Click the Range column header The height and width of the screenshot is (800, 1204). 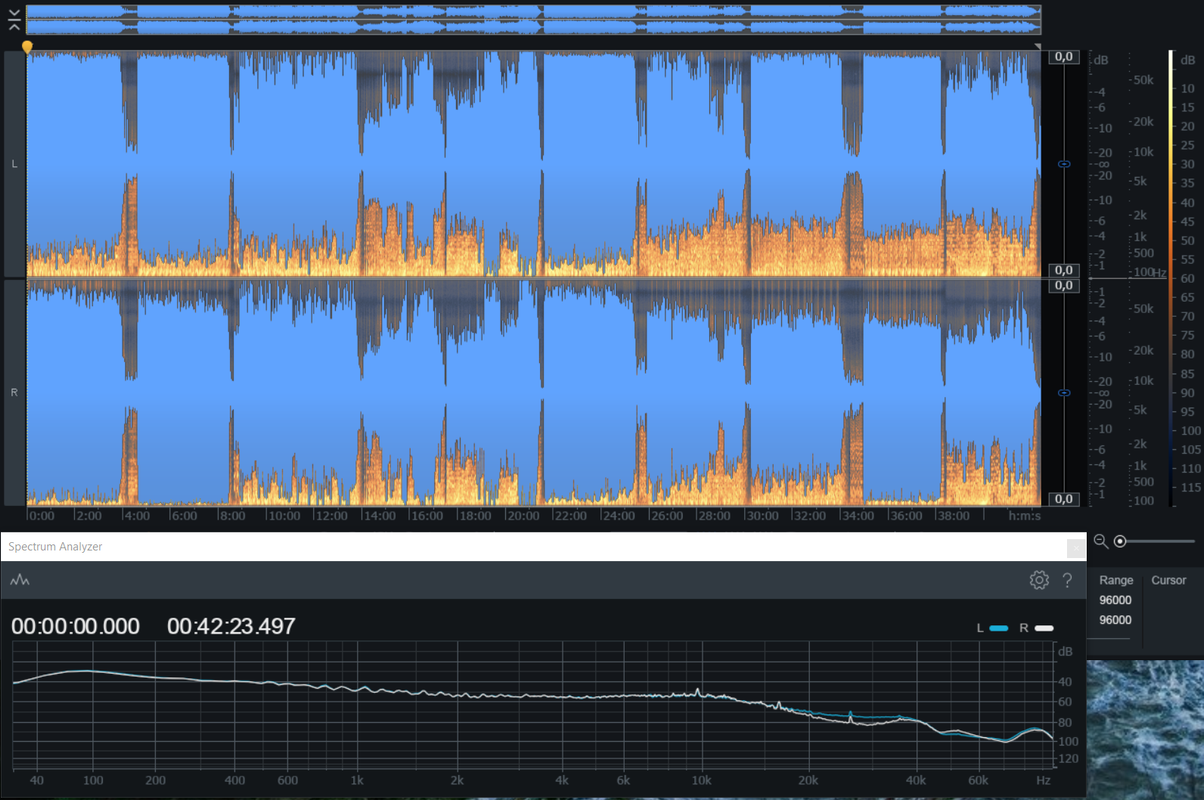tap(1116, 580)
